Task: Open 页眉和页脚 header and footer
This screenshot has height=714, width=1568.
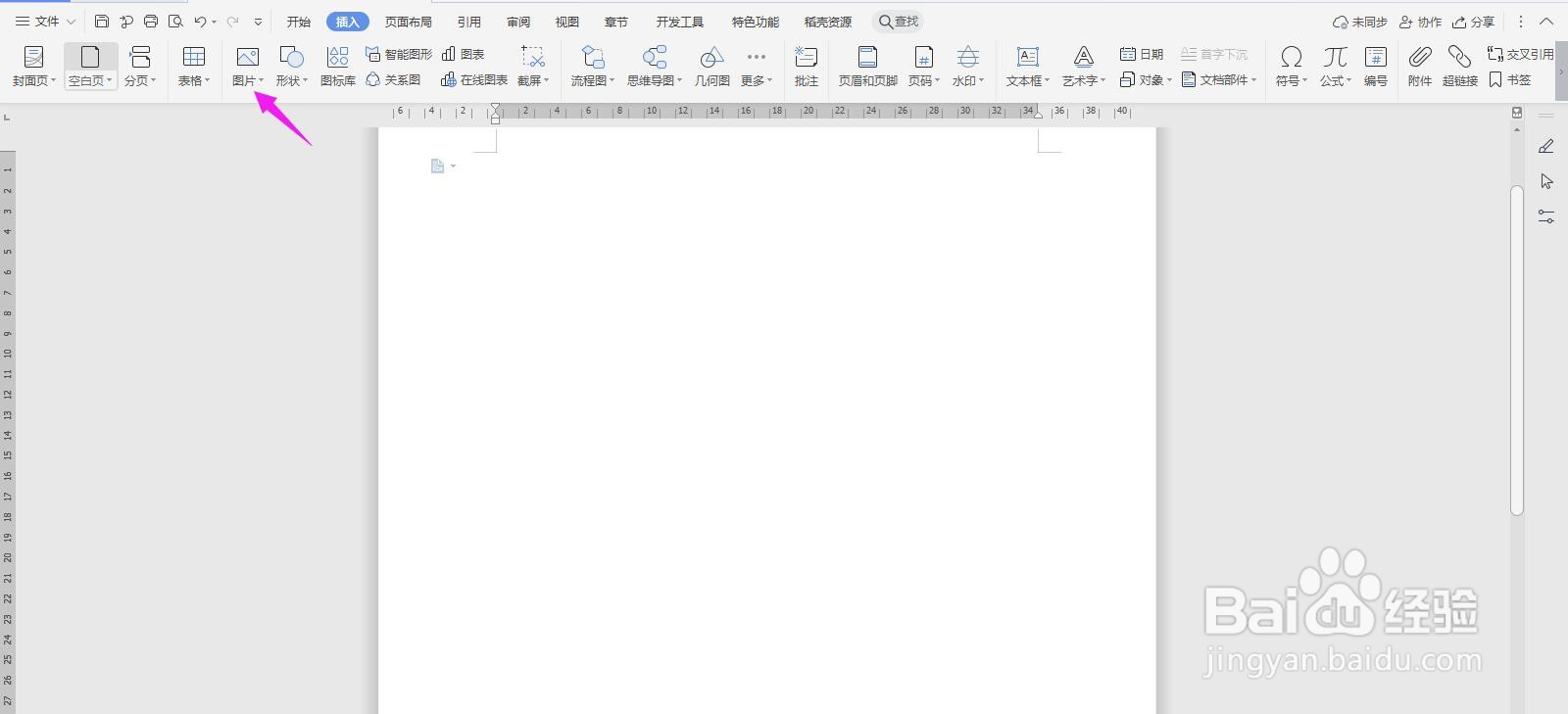Action: [868, 67]
